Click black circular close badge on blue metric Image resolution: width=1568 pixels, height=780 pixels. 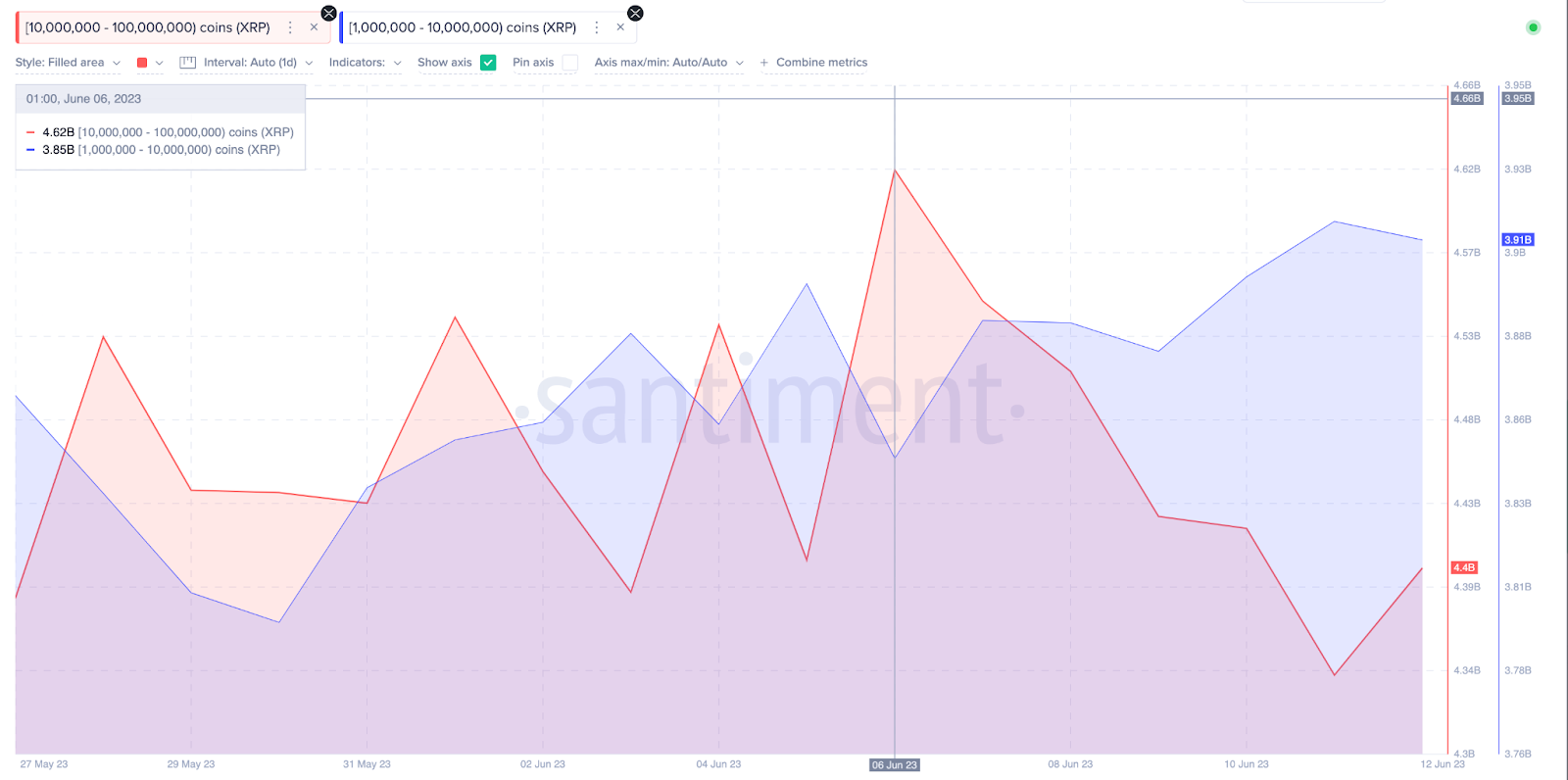(x=635, y=13)
